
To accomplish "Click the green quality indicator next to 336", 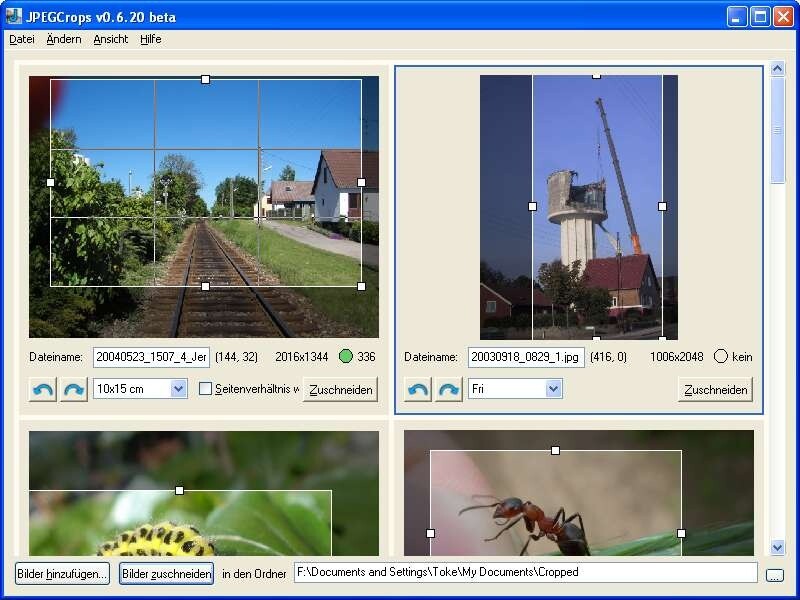I will (346, 357).
